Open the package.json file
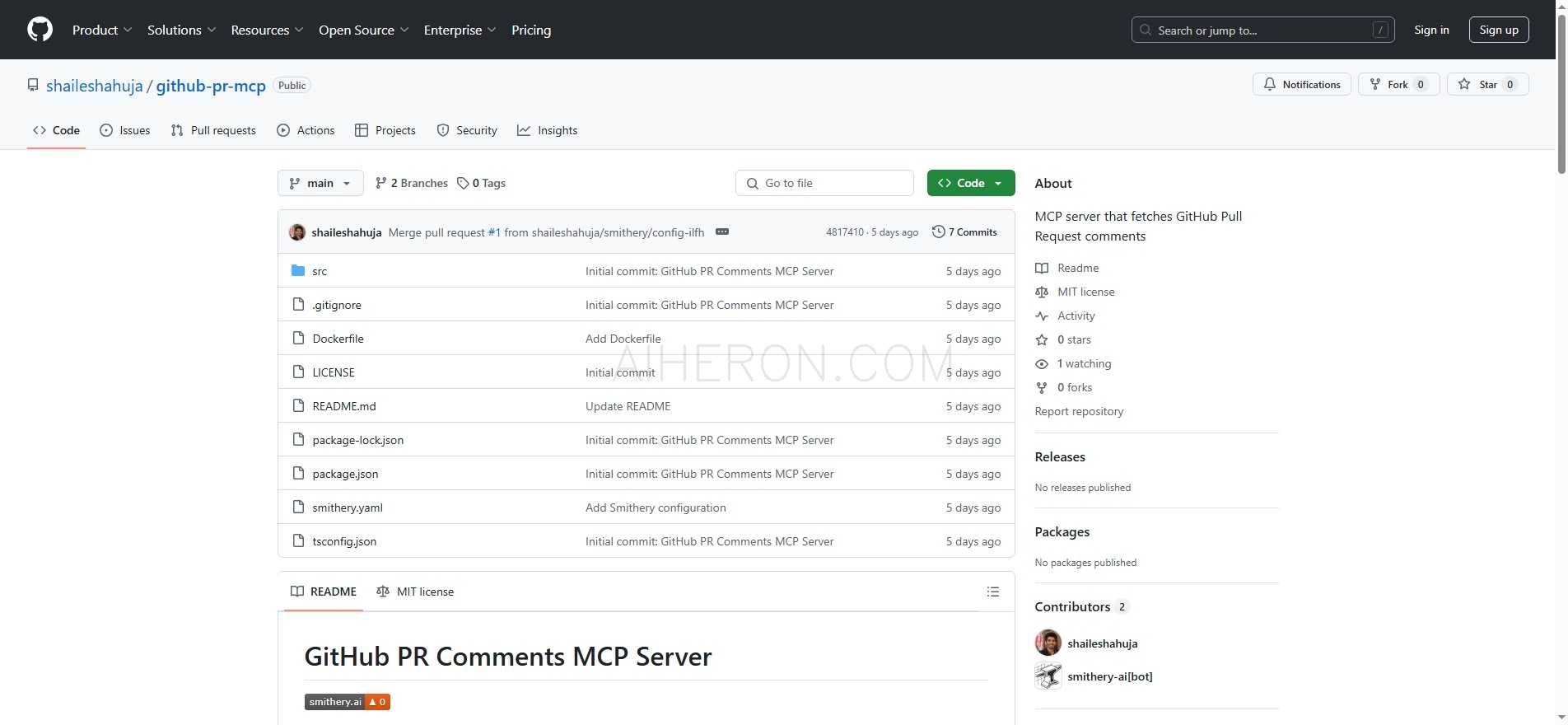The image size is (1568, 725). [345, 474]
